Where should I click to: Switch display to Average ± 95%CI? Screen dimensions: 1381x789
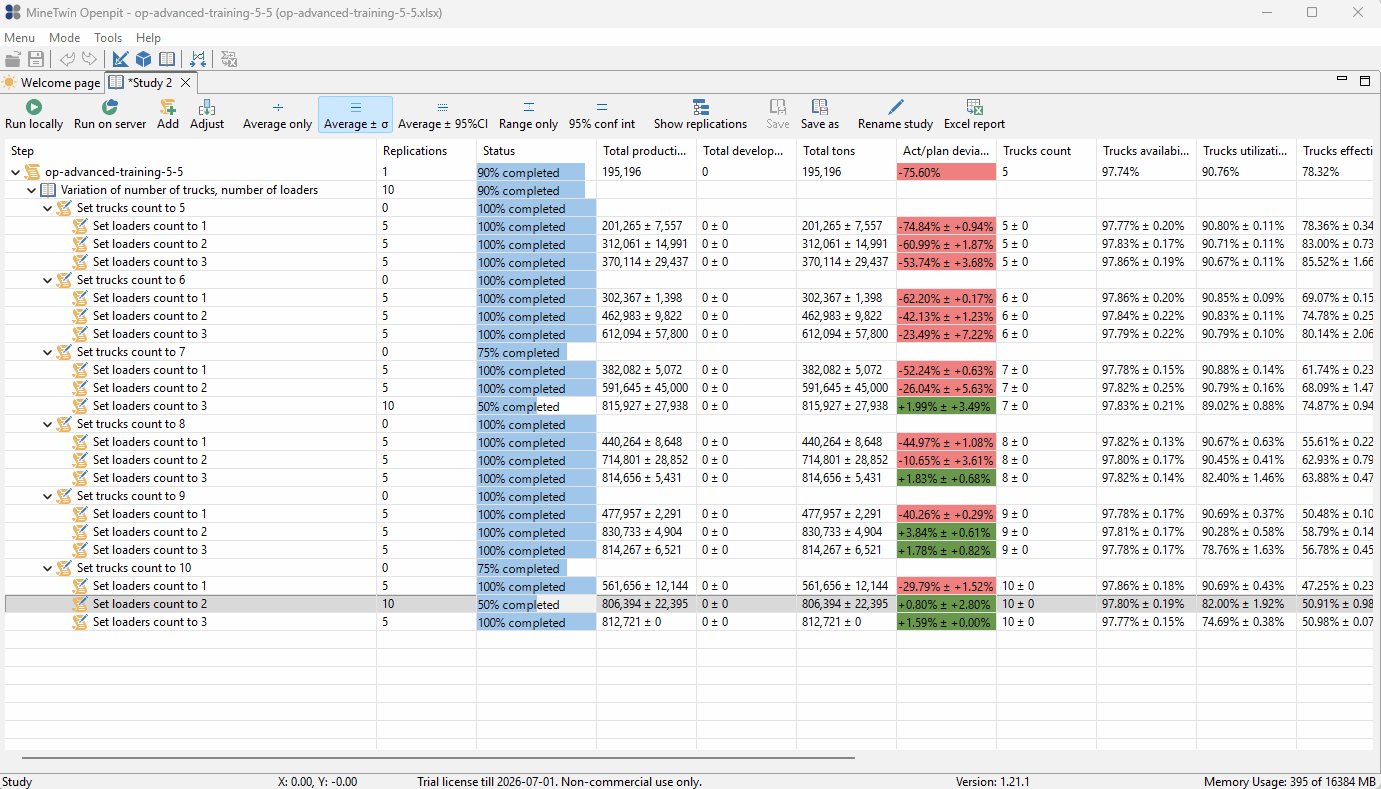click(x=443, y=114)
